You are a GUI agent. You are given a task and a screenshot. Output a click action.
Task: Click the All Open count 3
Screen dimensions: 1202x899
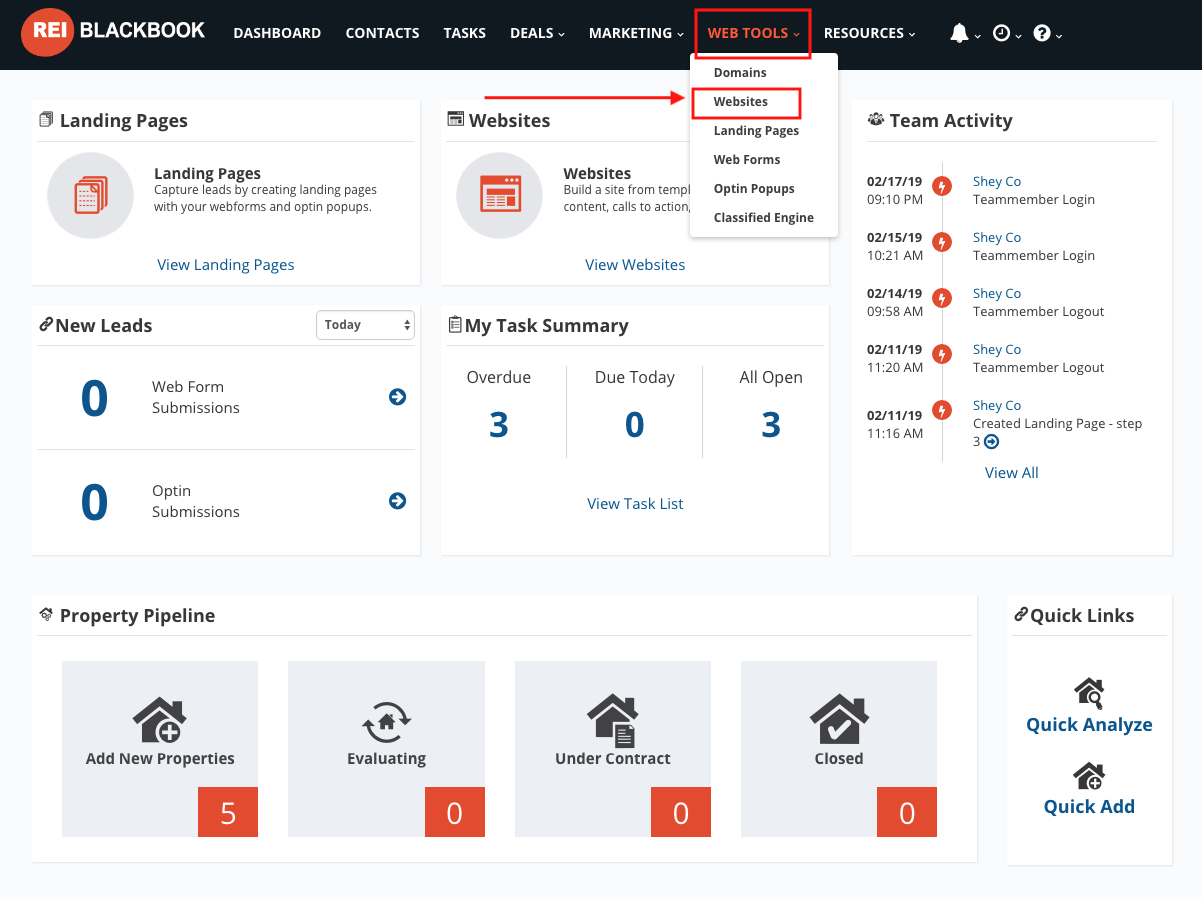tap(771, 425)
